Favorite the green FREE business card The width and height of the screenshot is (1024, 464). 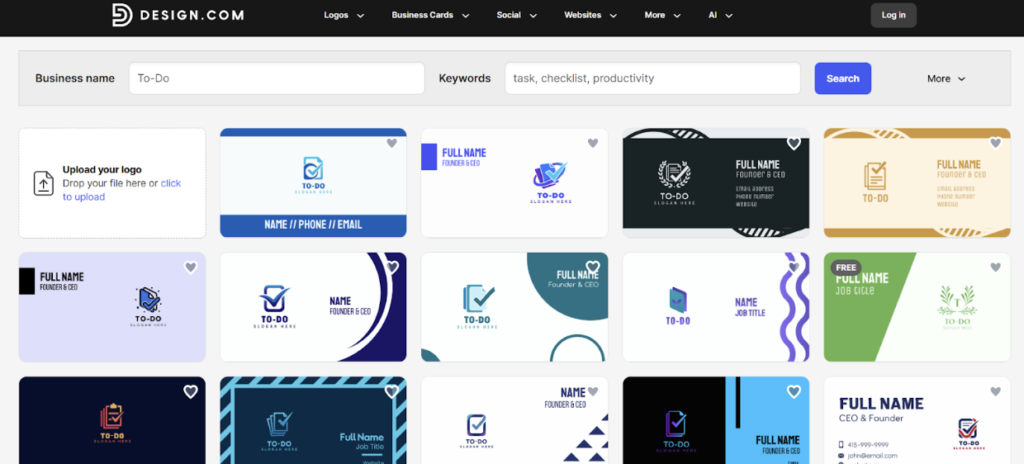[x=995, y=267]
